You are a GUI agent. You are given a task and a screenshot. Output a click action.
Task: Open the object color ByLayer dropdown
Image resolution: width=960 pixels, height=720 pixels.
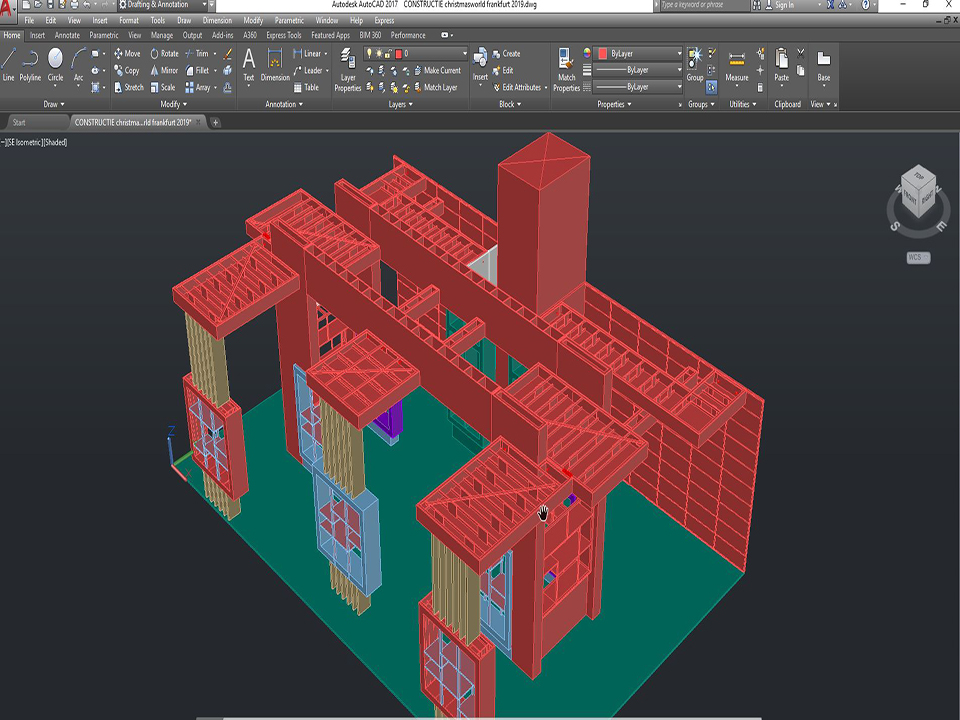pos(640,53)
